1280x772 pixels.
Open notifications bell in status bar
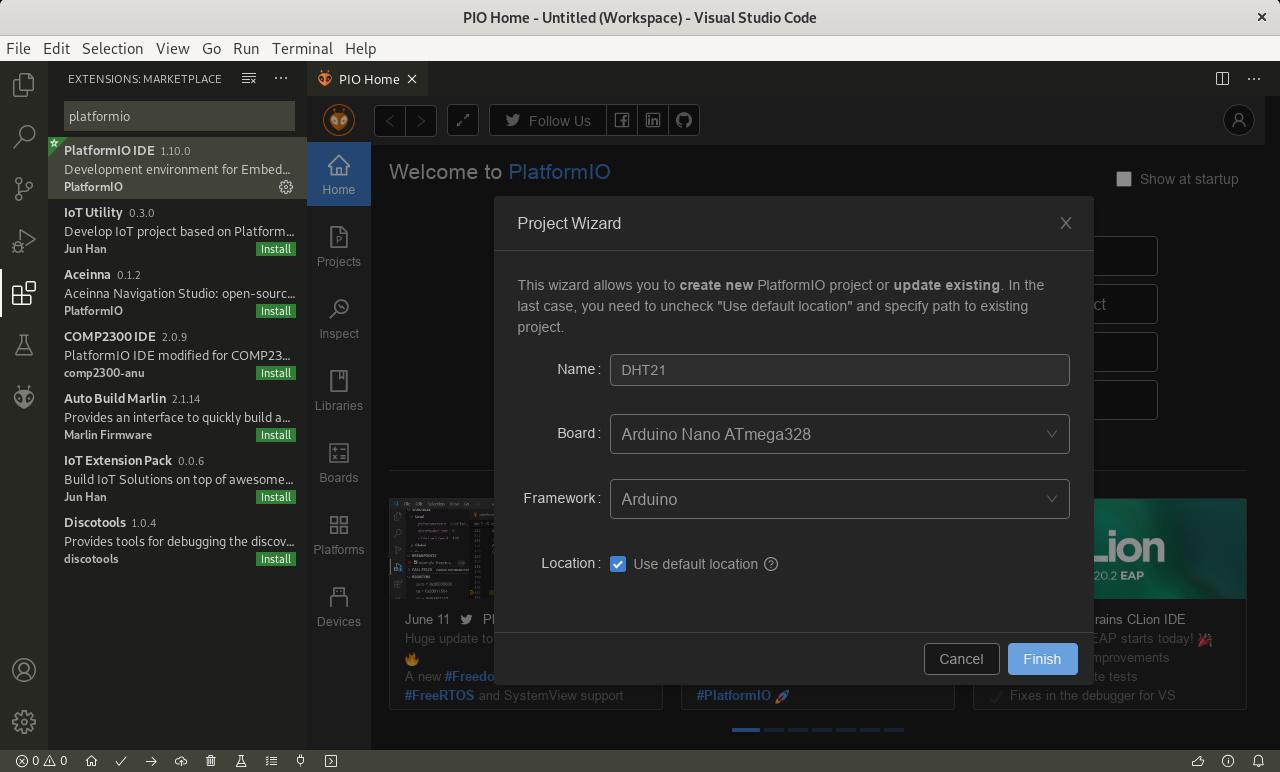pyautogui.click(x=1259, y=761)
